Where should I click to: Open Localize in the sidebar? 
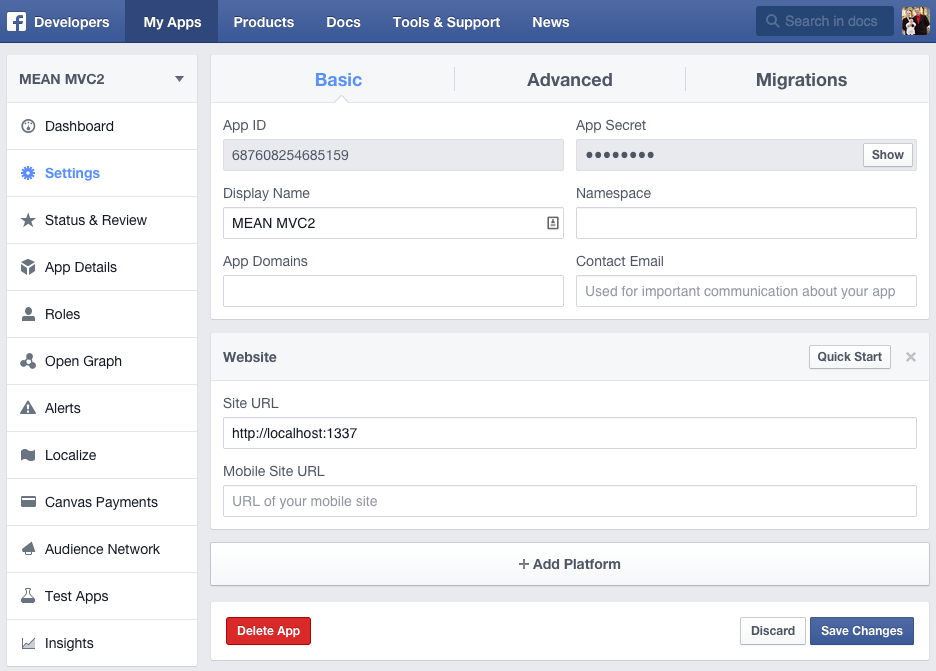(102, 455)
